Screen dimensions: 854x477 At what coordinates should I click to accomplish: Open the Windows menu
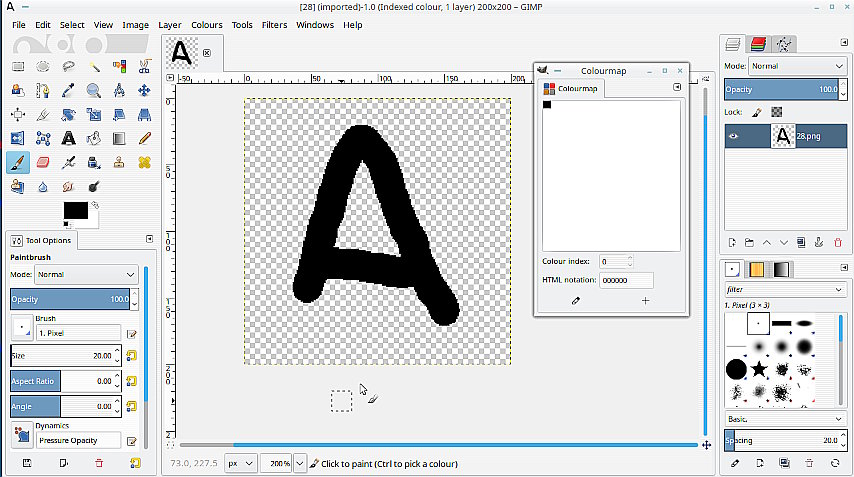(315, 25)
